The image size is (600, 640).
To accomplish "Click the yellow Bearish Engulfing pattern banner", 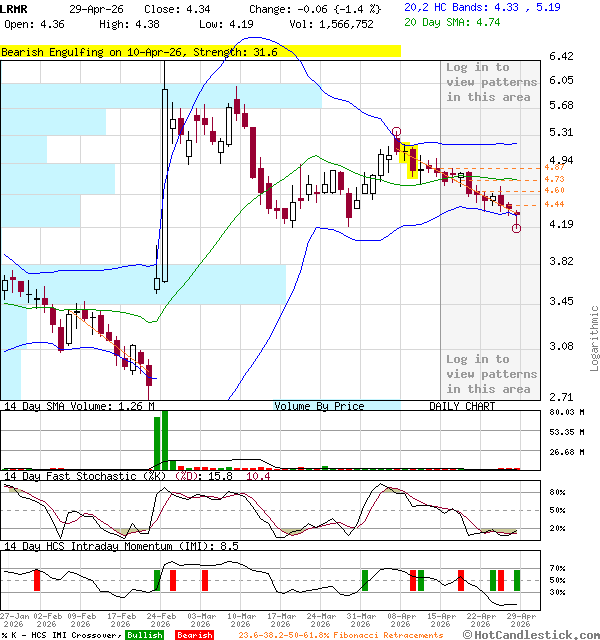I will 200,51.
